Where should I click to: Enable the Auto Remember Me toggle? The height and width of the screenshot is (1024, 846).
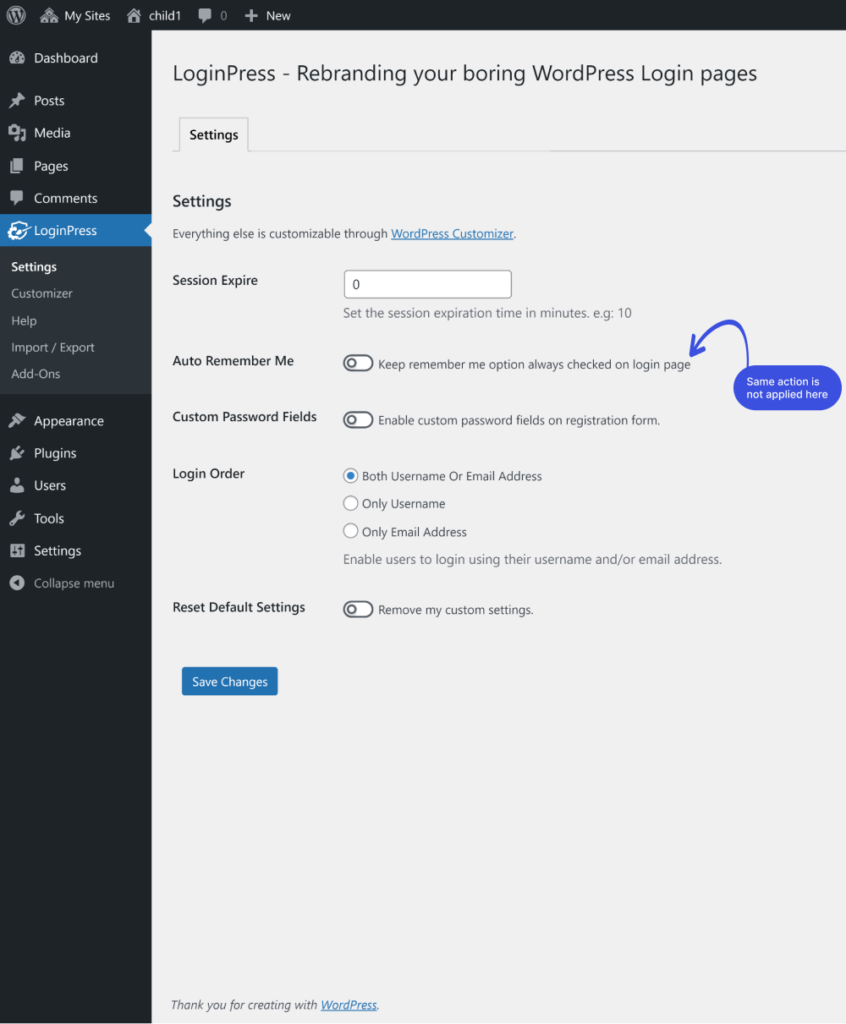pos(358,363)
